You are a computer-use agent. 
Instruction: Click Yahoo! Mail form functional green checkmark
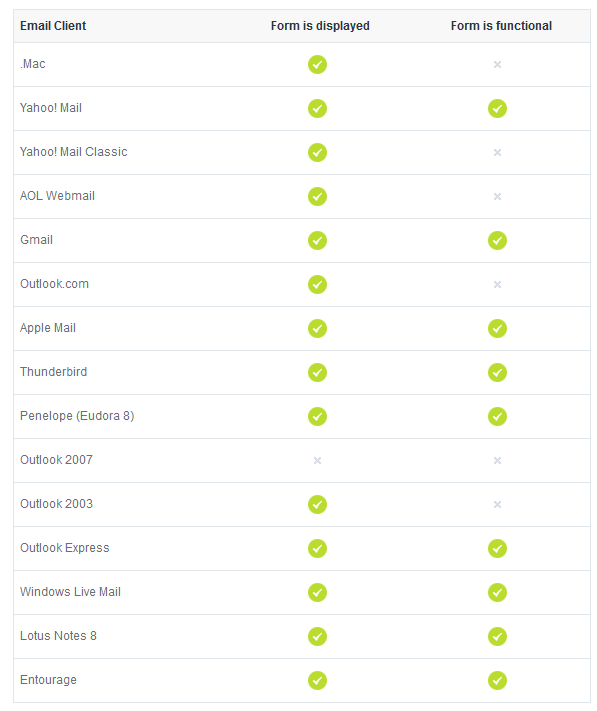coord(497,108)
